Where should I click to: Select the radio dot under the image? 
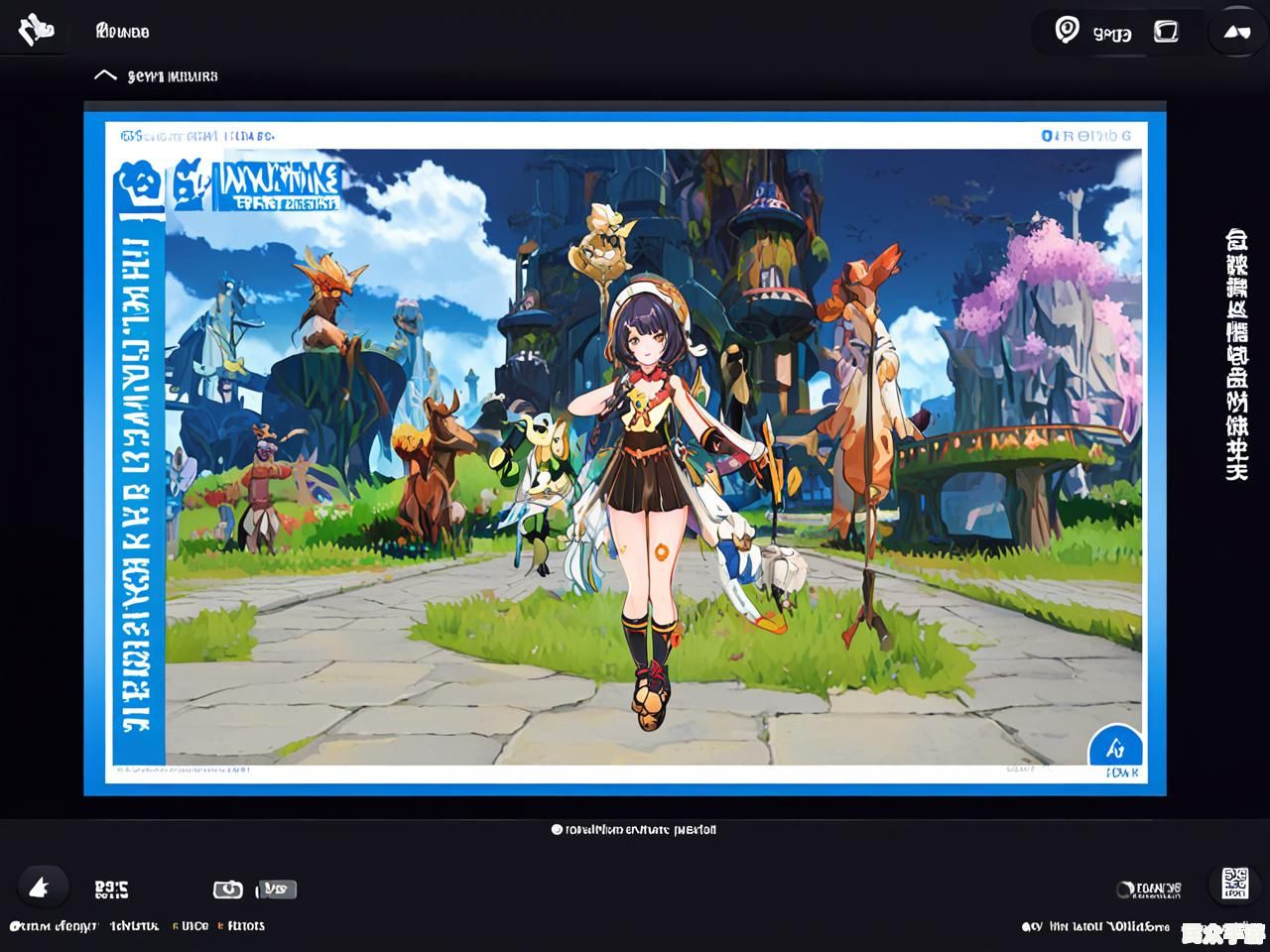click(557, 830)
